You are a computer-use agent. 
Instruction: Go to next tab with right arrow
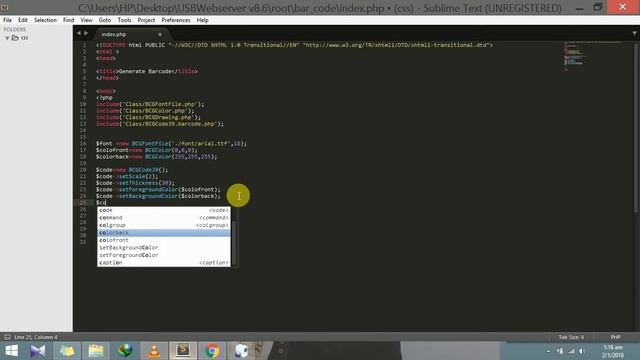tap(86, 33)
